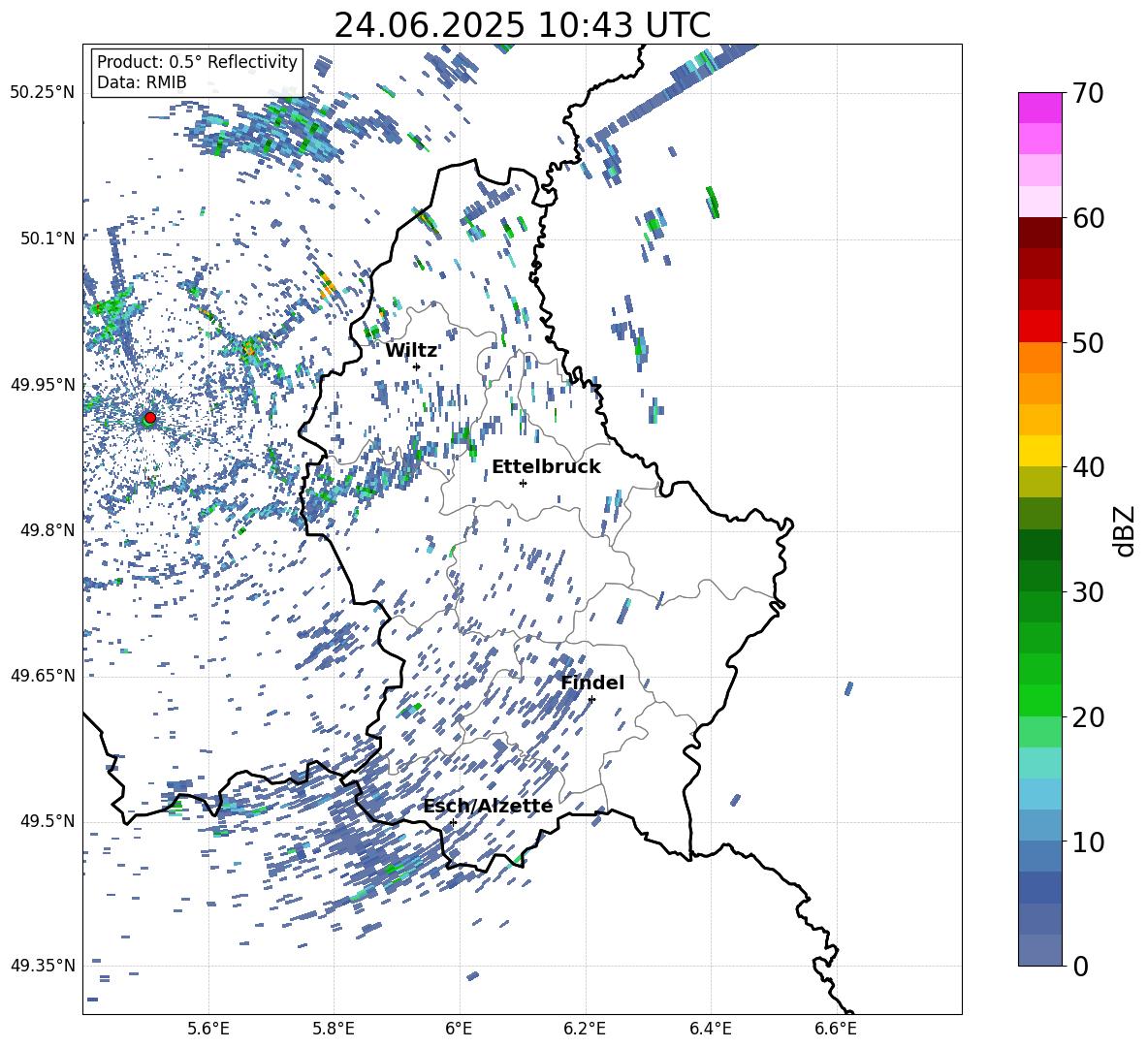Click the '49.95°N' latitude label

pos(43,385)
